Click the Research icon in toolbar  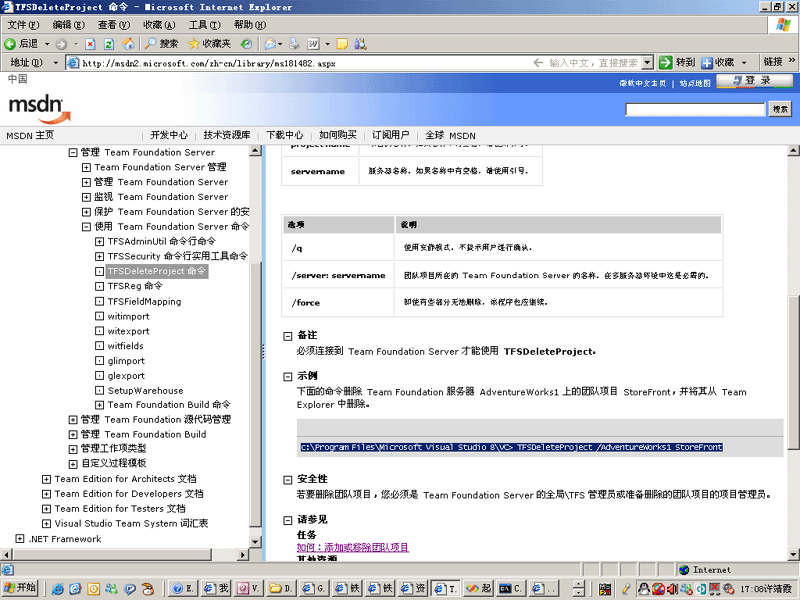click(361, 44)
